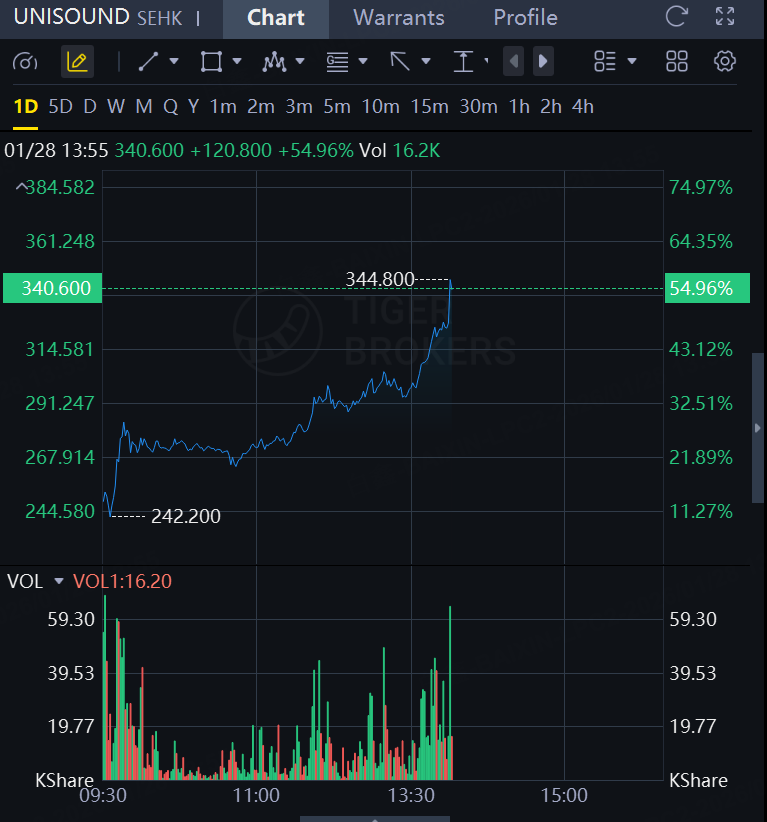Select the 3m interval
The image size is (767, 822).
299,107
